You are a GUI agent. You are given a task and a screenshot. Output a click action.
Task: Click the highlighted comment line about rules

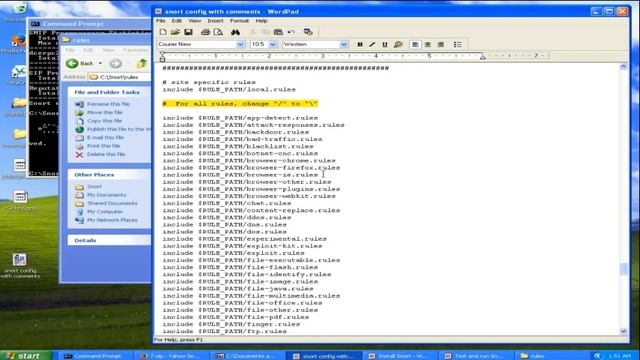click(240, 104)
